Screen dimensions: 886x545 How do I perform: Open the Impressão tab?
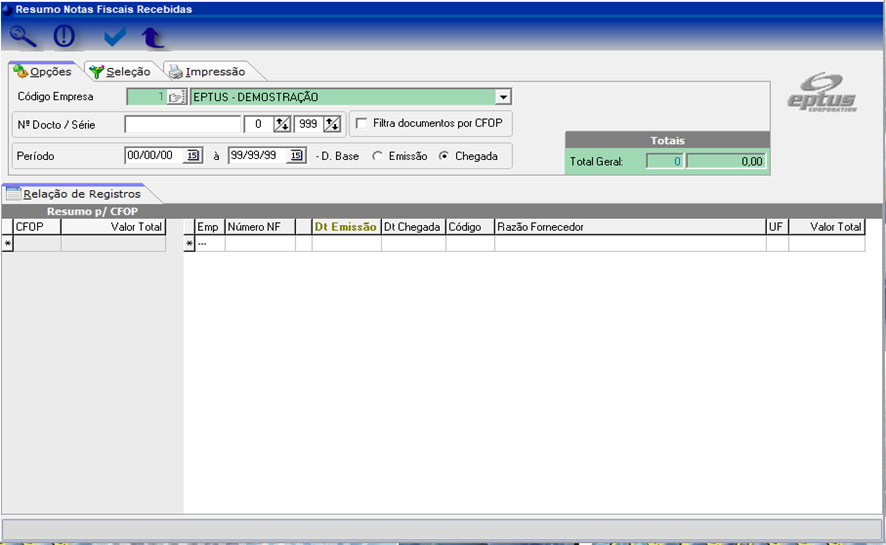point(207,71)
